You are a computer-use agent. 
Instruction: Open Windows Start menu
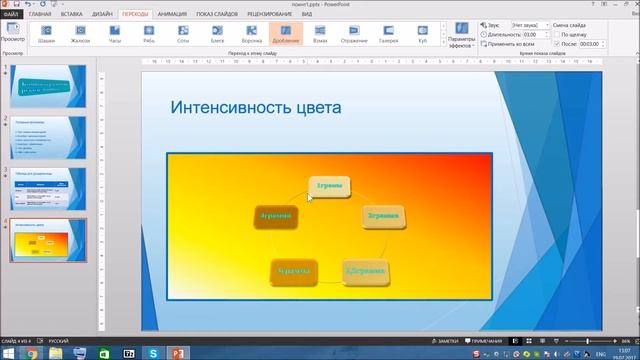coord(8,353)
